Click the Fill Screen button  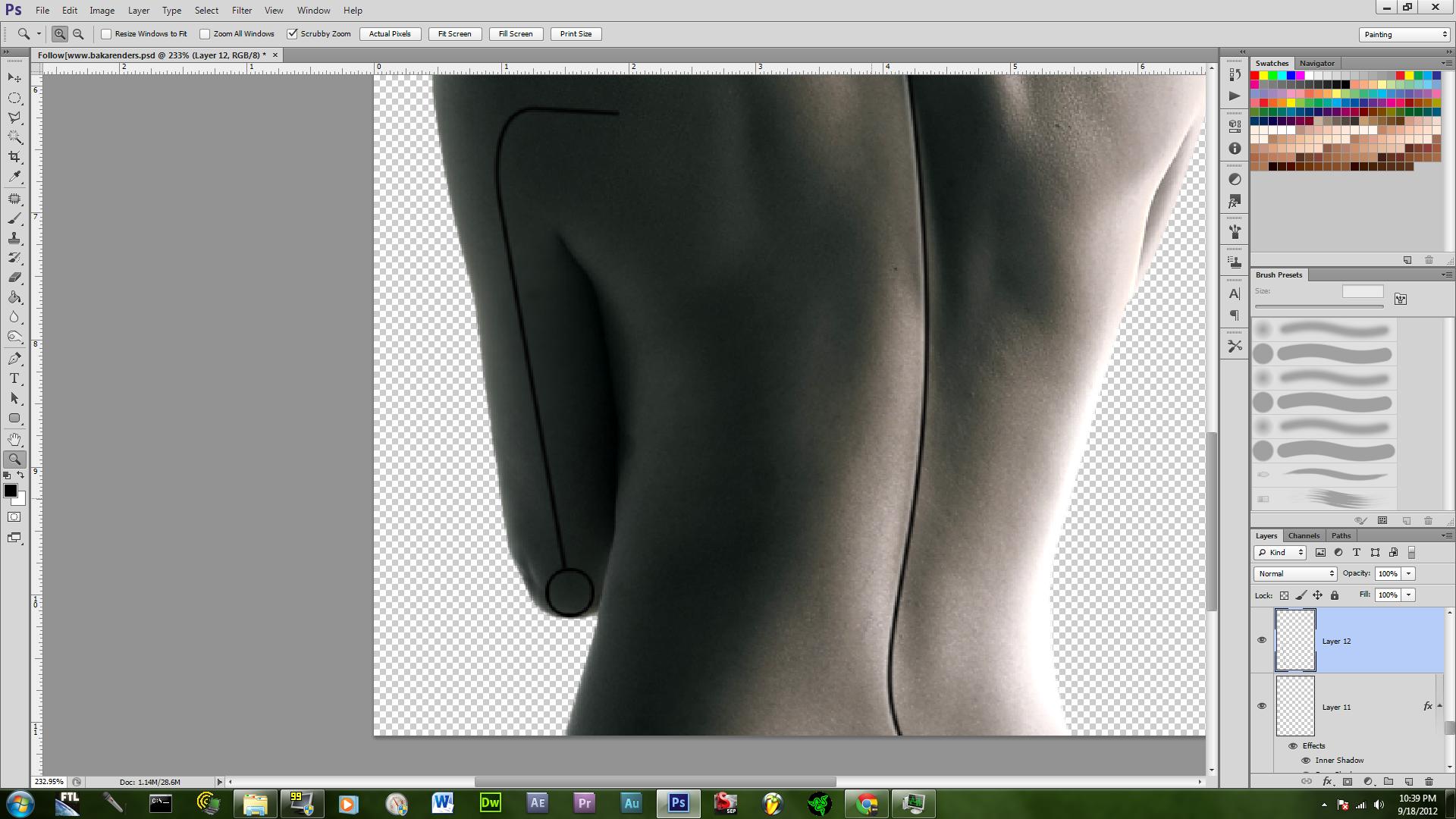[516, 34]
